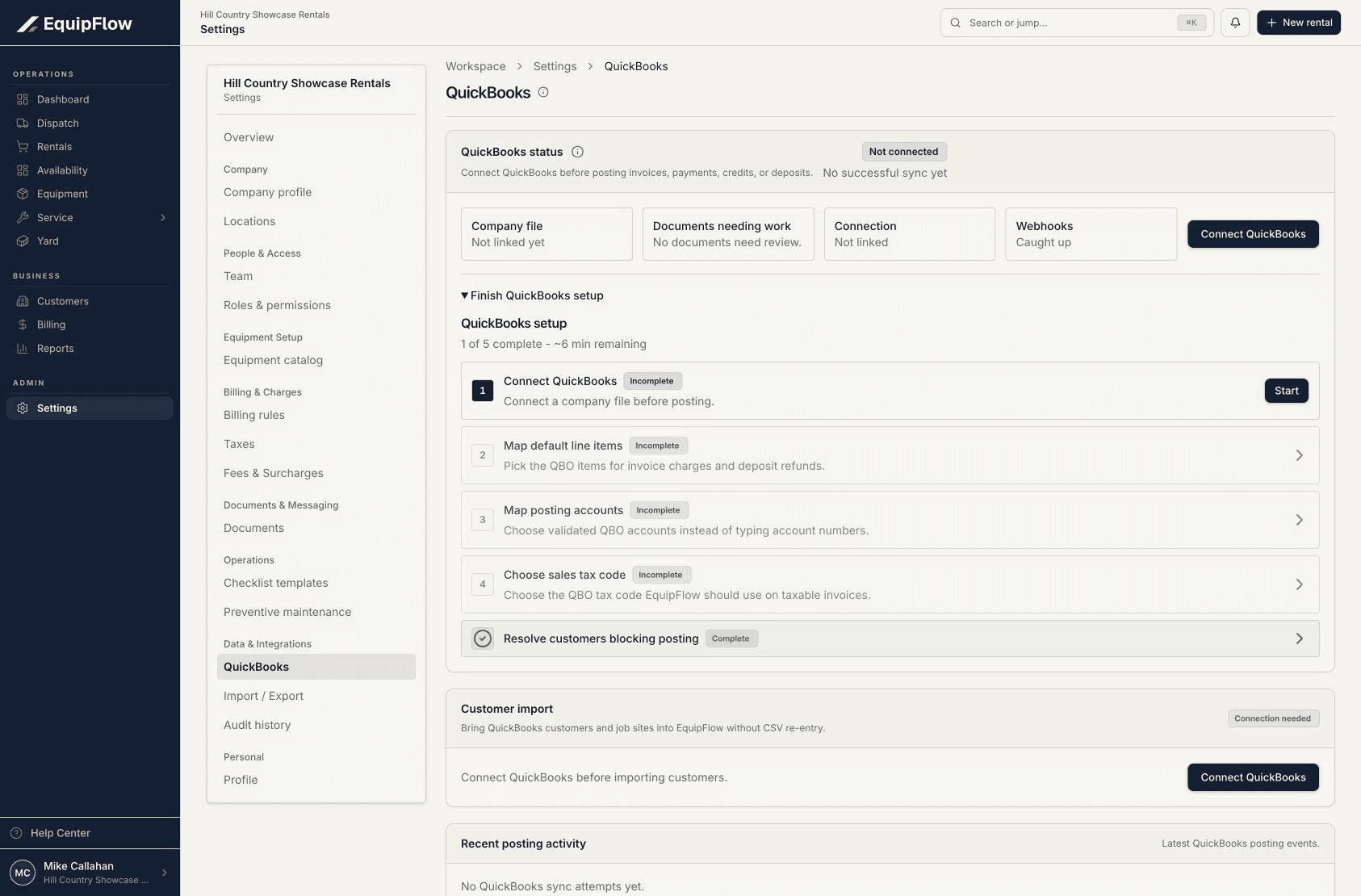Expand the Service submenu chevron

coord(163,217)
